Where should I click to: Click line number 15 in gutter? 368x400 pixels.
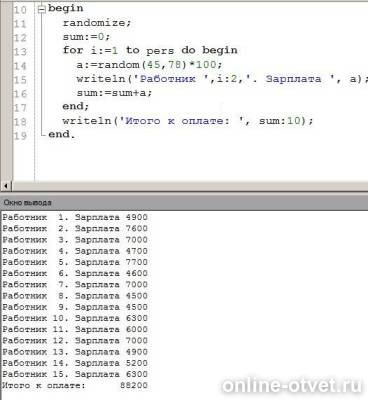point(20,80)
